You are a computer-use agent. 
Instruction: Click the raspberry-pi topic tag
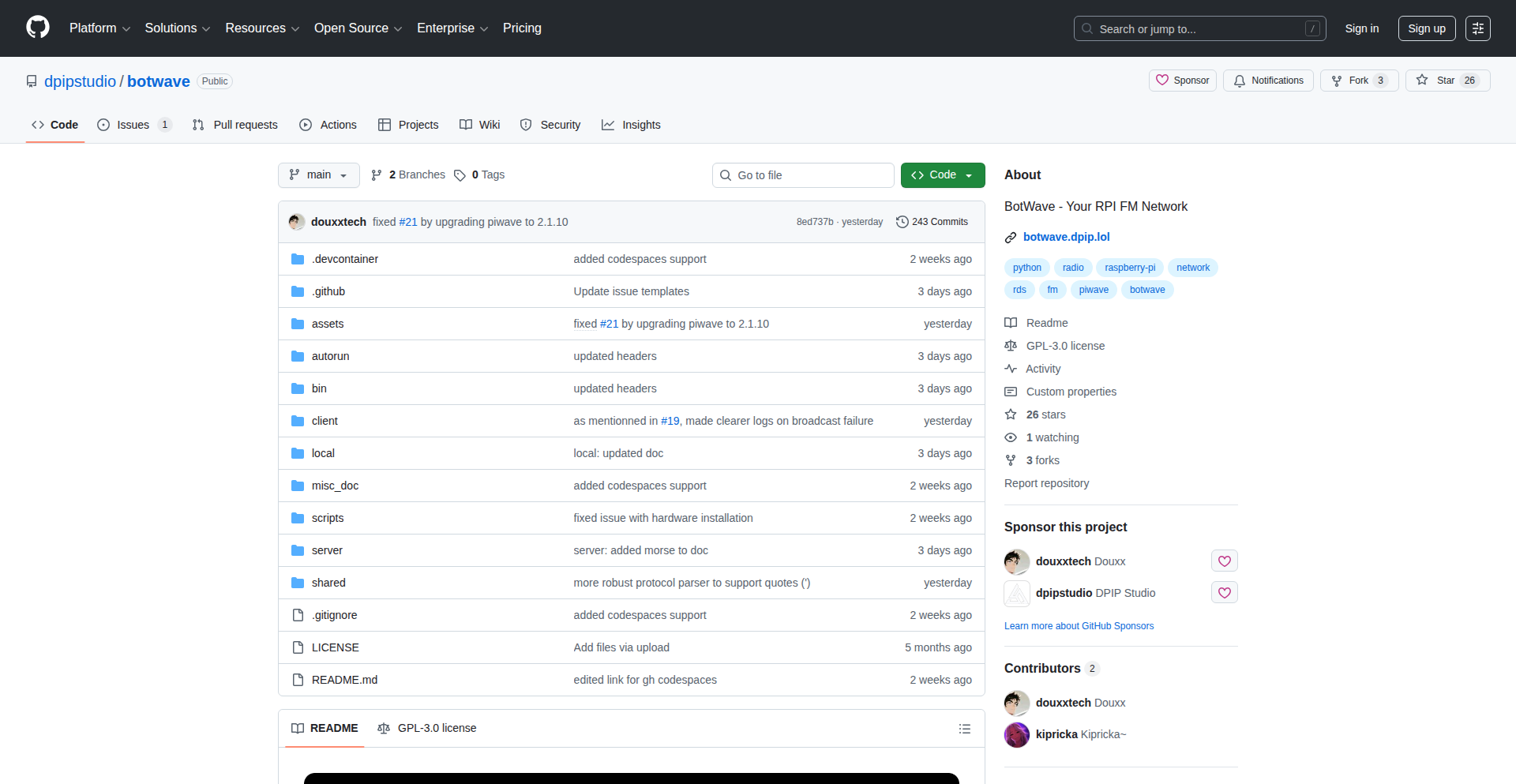coord(1130,268)
